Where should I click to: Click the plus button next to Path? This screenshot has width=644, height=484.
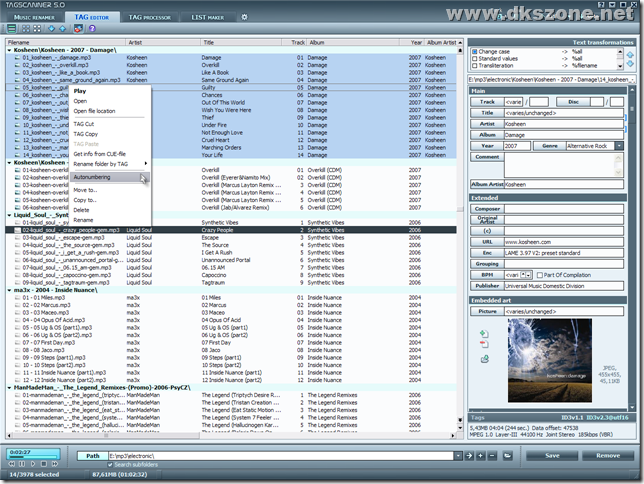point(481,456)
